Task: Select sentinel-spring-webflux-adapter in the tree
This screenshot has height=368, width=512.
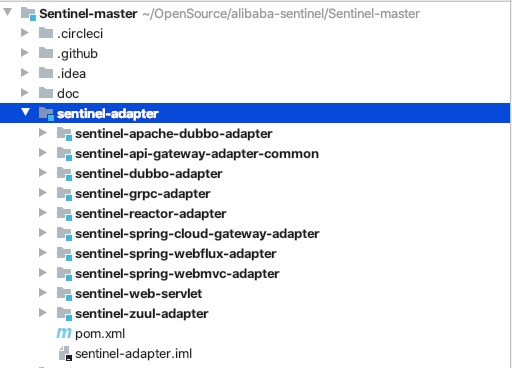Action: [176, 254]
